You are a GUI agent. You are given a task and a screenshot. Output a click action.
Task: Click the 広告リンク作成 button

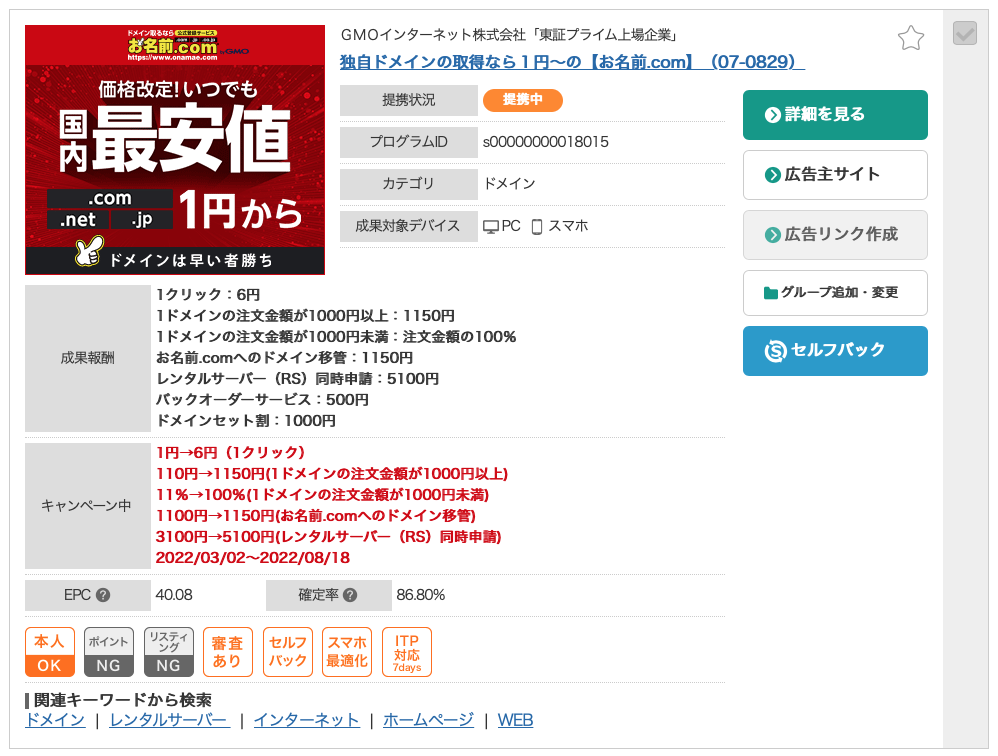(835, 235)
